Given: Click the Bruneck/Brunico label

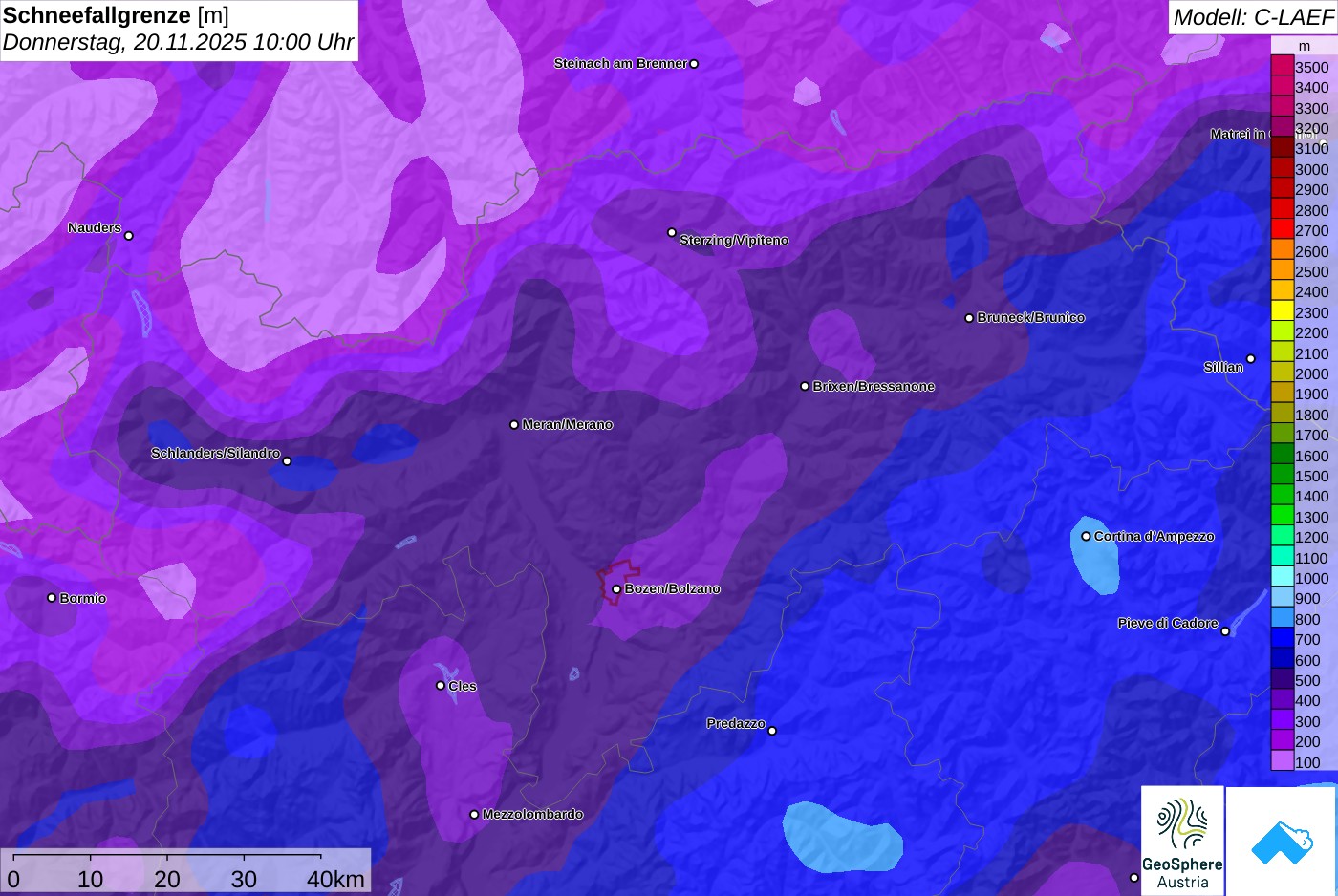Looking at the screenshot, I should [x=1031, y=317].
